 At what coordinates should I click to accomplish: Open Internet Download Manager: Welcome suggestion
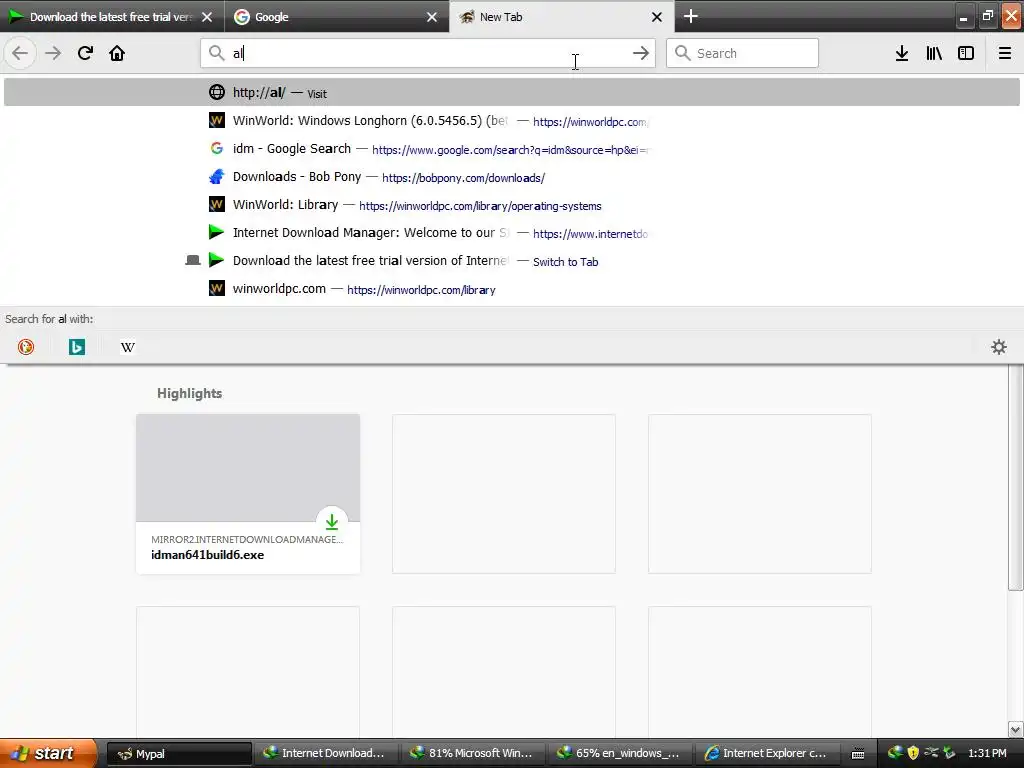pos(511,233)
